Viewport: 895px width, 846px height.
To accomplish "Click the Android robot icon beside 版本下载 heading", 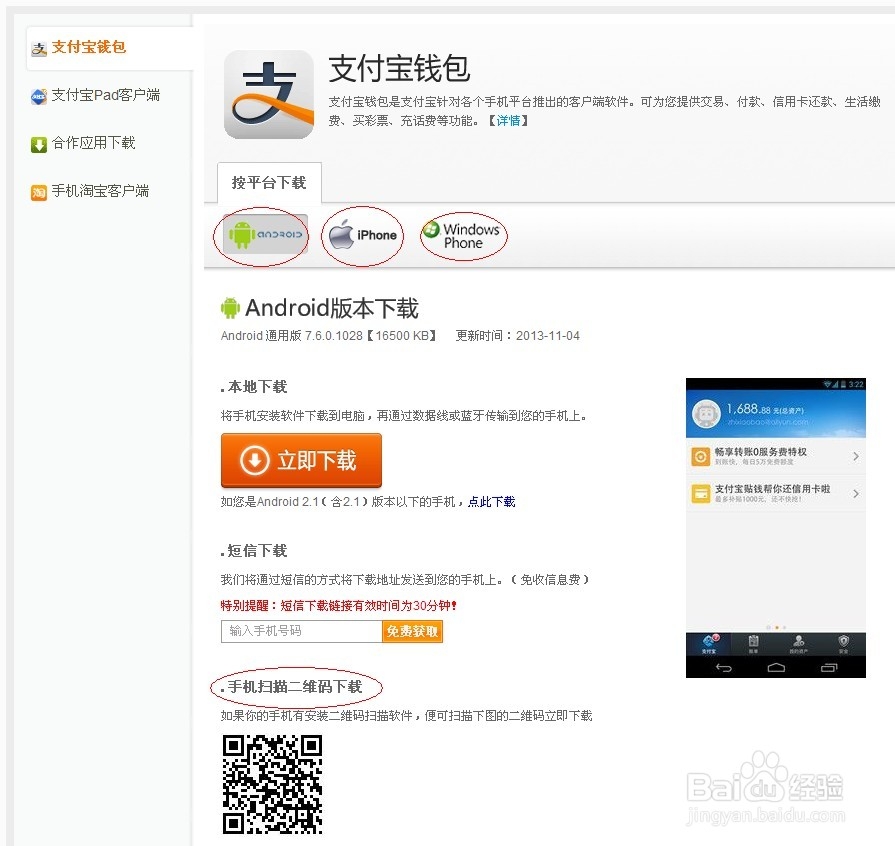I will (x=231, y=307).
